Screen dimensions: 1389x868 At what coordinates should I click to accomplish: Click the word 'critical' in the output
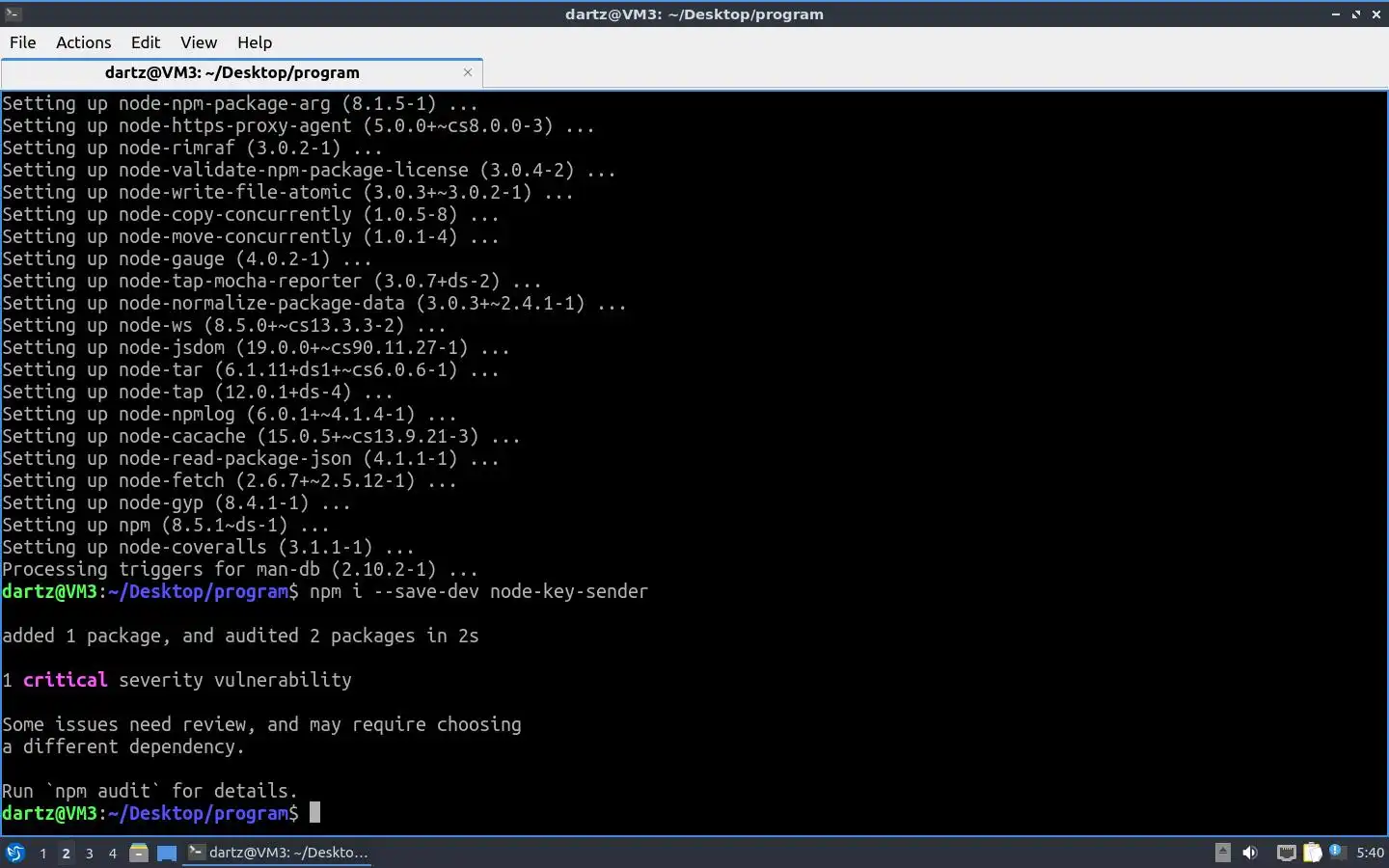(65, 680)
